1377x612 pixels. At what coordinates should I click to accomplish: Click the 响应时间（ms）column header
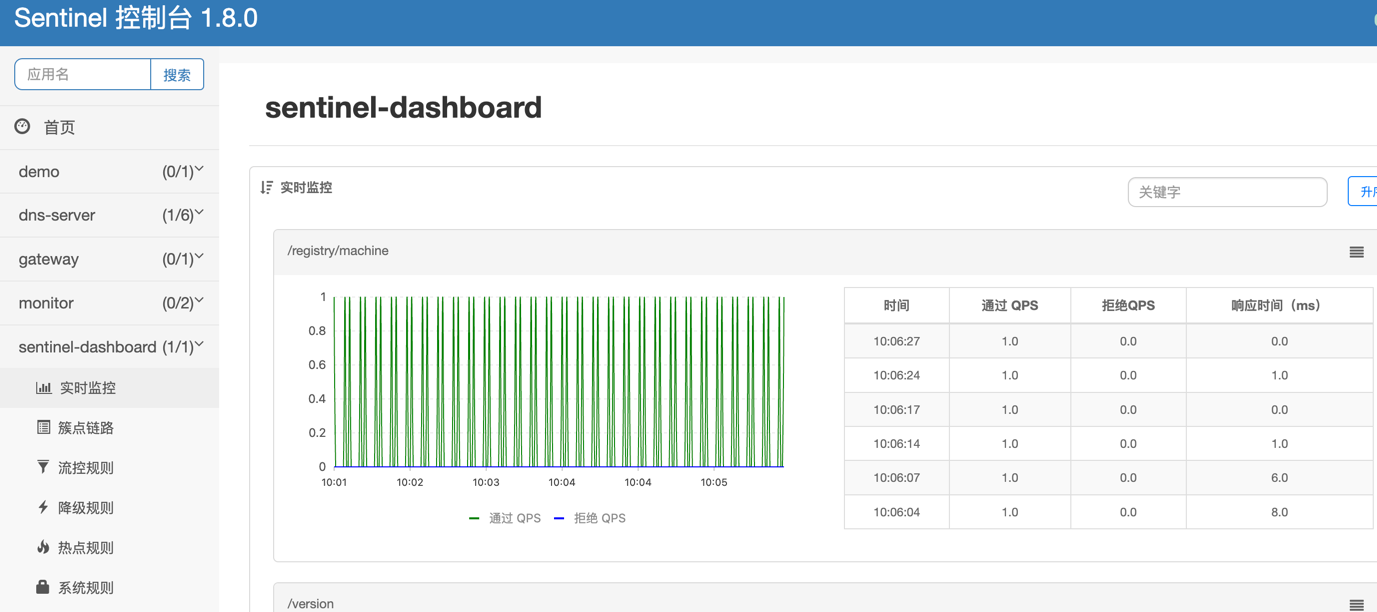point(1279,305)
